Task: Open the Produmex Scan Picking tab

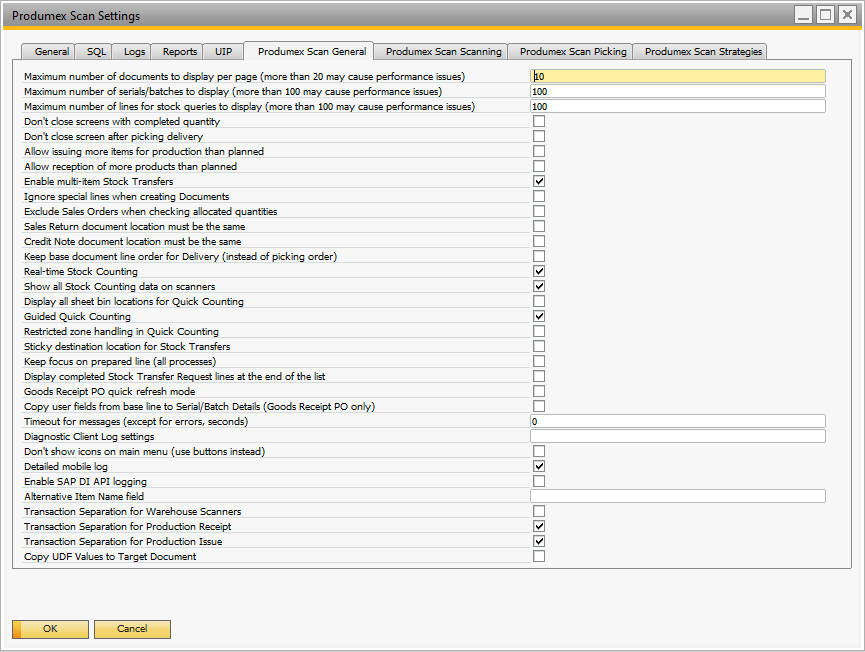Action: [x=573, y=52]
